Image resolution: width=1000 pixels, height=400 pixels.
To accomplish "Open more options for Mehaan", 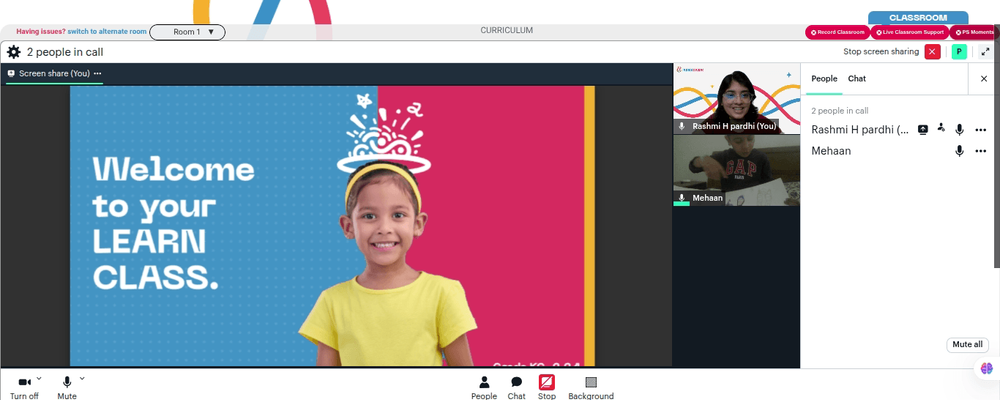I will [981, 151].
